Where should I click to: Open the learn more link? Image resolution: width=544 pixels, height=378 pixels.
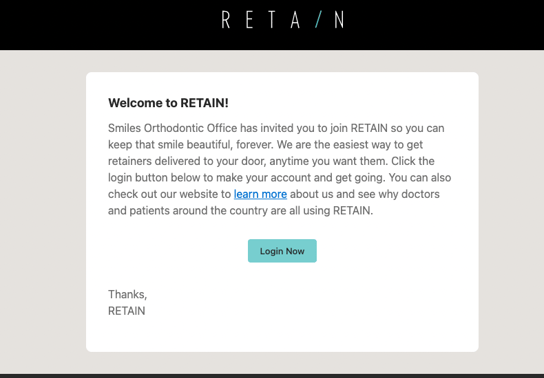(x=260, y=194)
